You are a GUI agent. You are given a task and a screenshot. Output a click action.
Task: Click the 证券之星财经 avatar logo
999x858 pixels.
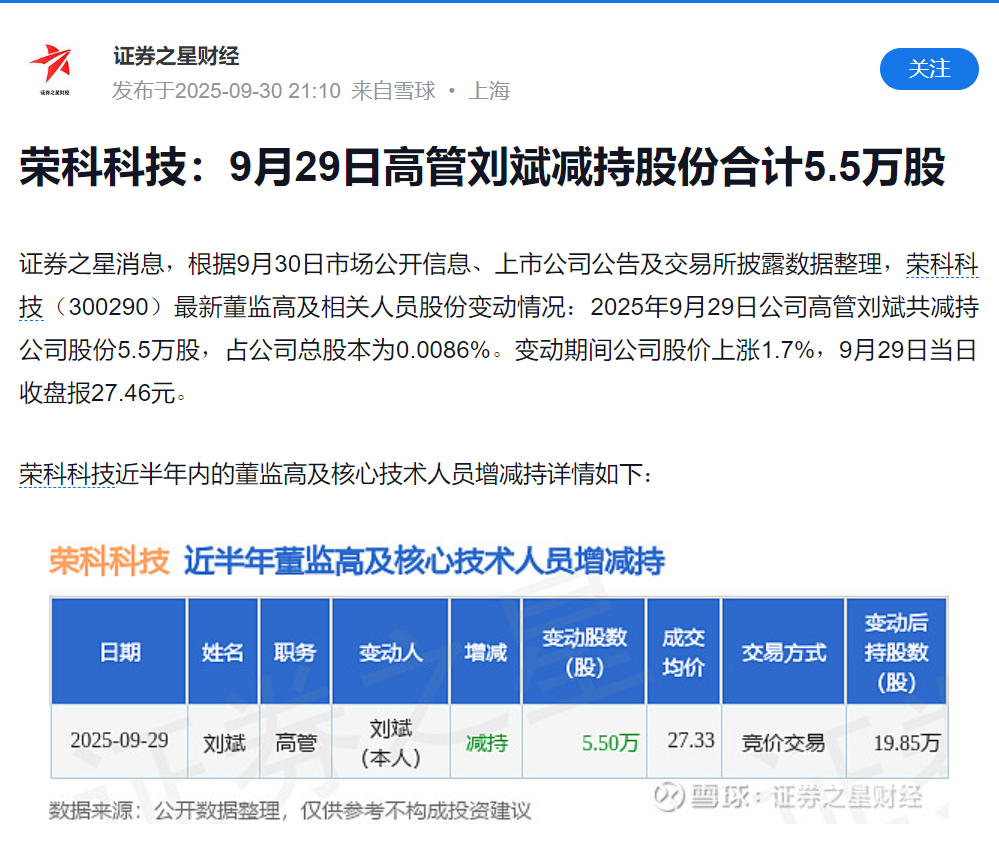[50, 69]
